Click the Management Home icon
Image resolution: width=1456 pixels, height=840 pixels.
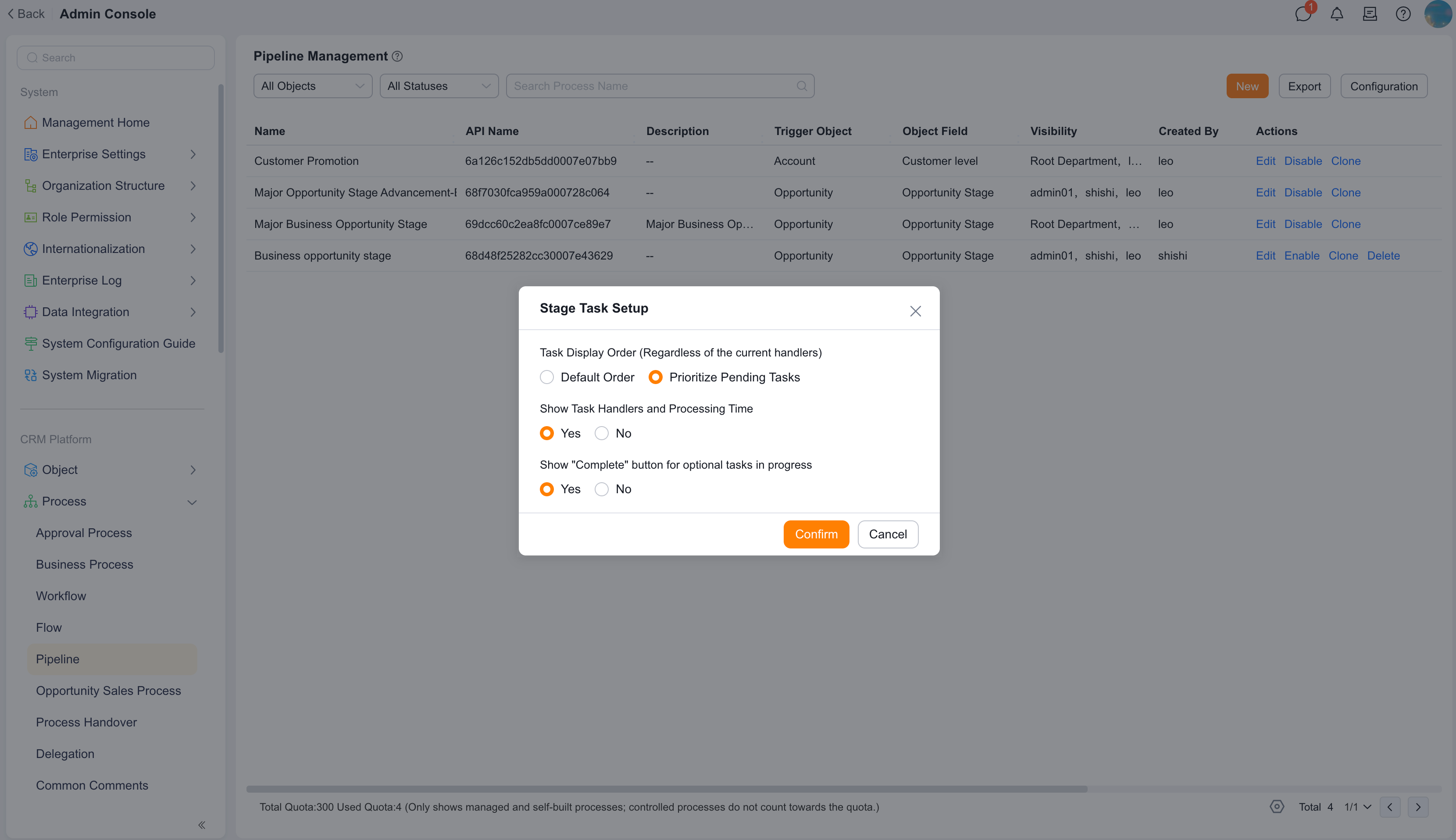[31, 122]
